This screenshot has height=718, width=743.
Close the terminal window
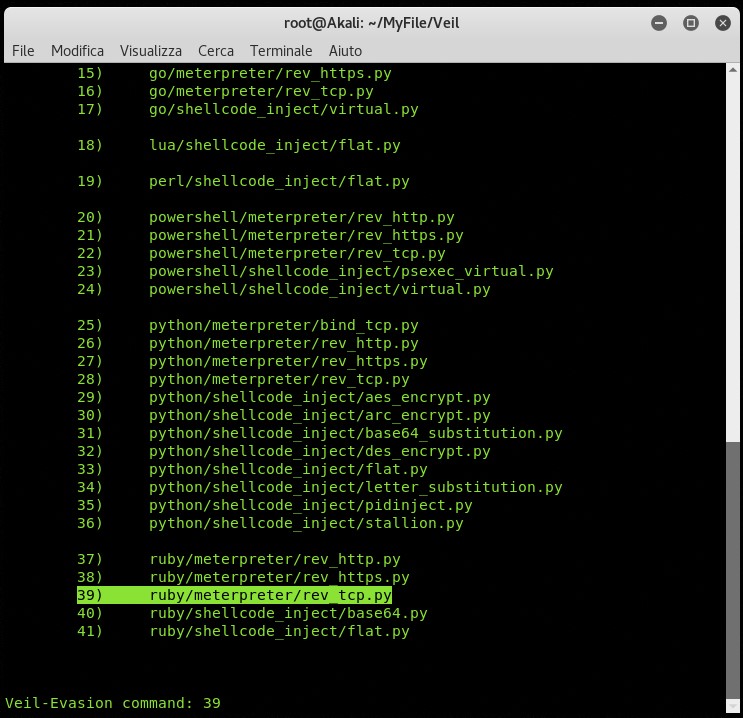(723, 23)
